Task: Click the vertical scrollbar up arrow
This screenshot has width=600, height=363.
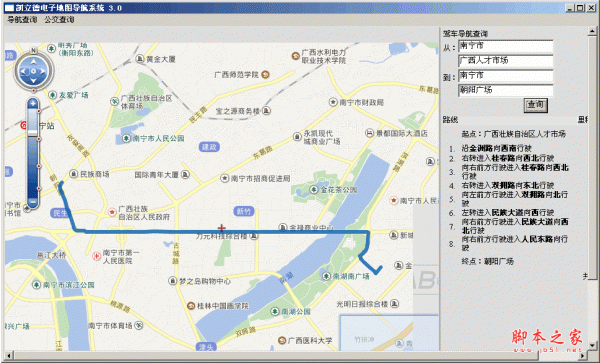Action: pyautogui.click(x=592, y=31)
